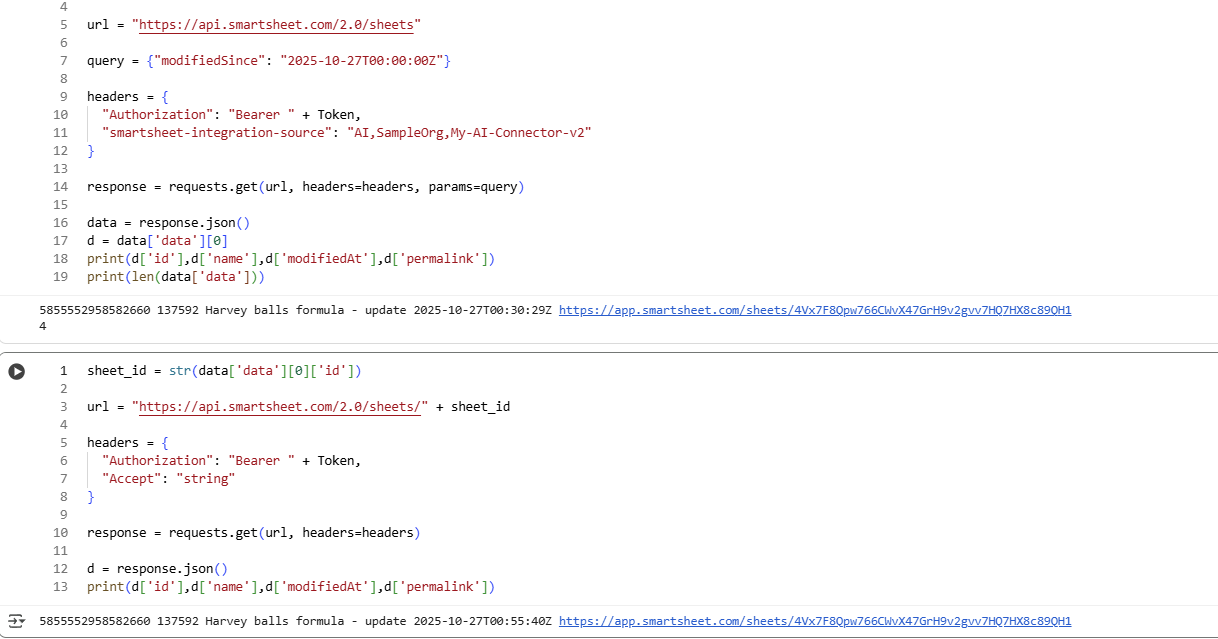The image size is (1218, 639).
Task: Place cursor on smartsheet-integration-source header line
Action: [347, 133]
